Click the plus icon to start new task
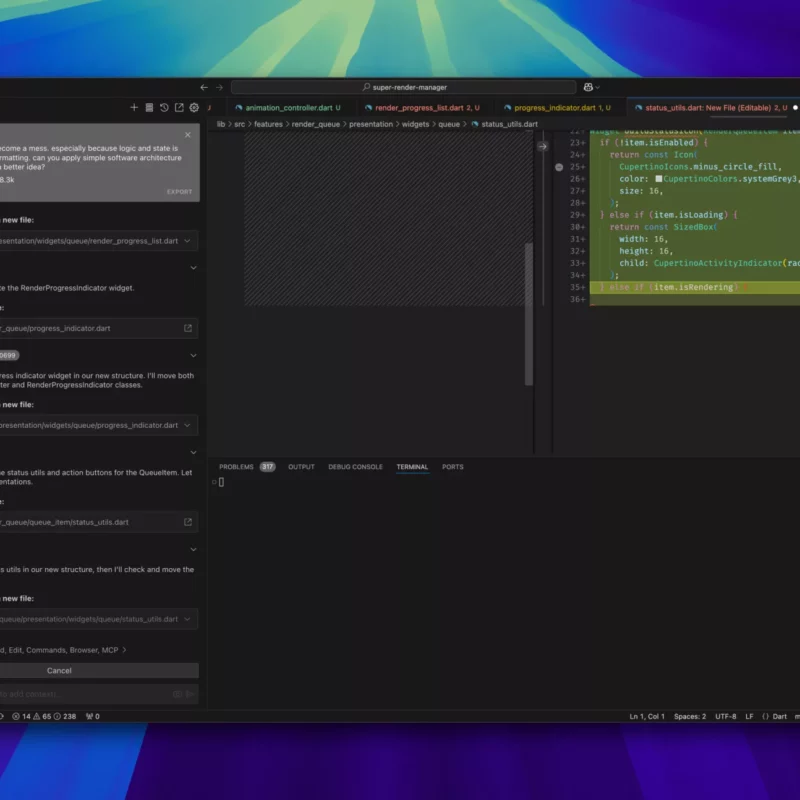This screenshot has width=800, height=800. point(134,108)
